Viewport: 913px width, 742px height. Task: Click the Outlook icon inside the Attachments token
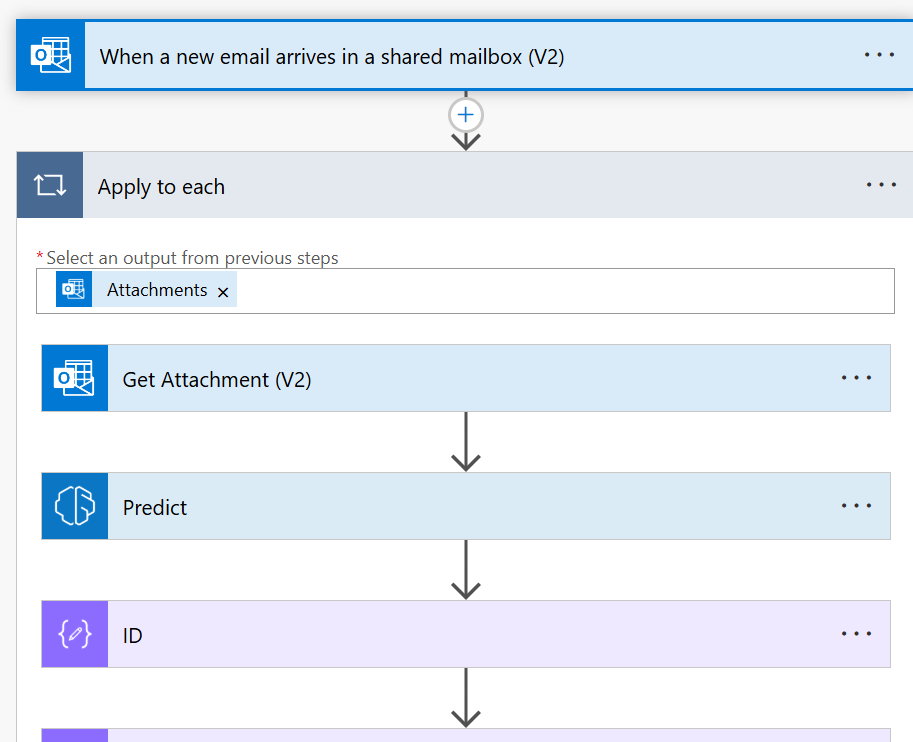[x=74, y=290]
